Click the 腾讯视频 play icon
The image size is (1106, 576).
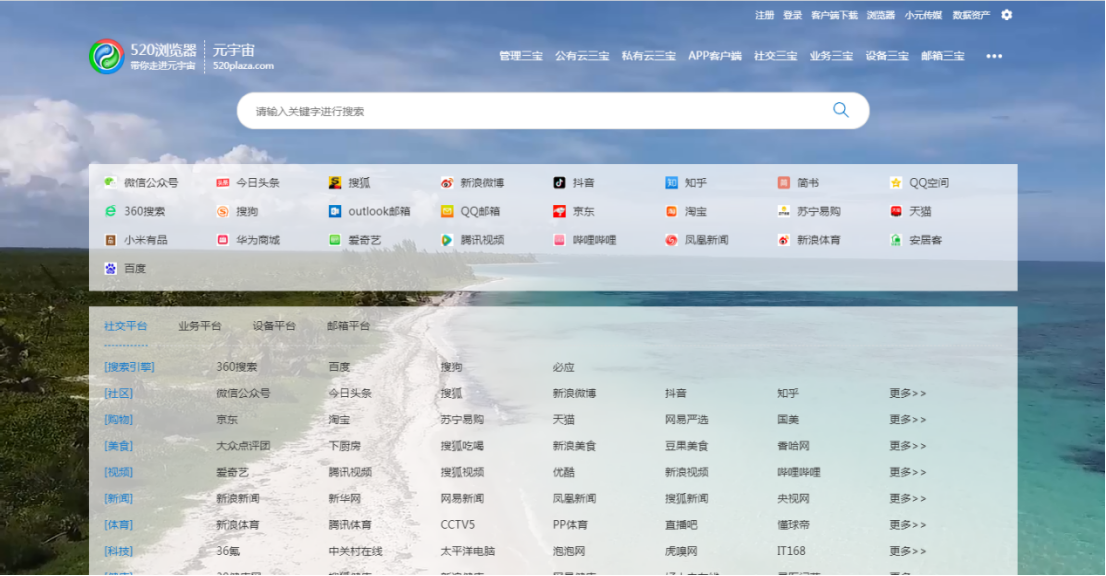447,240
